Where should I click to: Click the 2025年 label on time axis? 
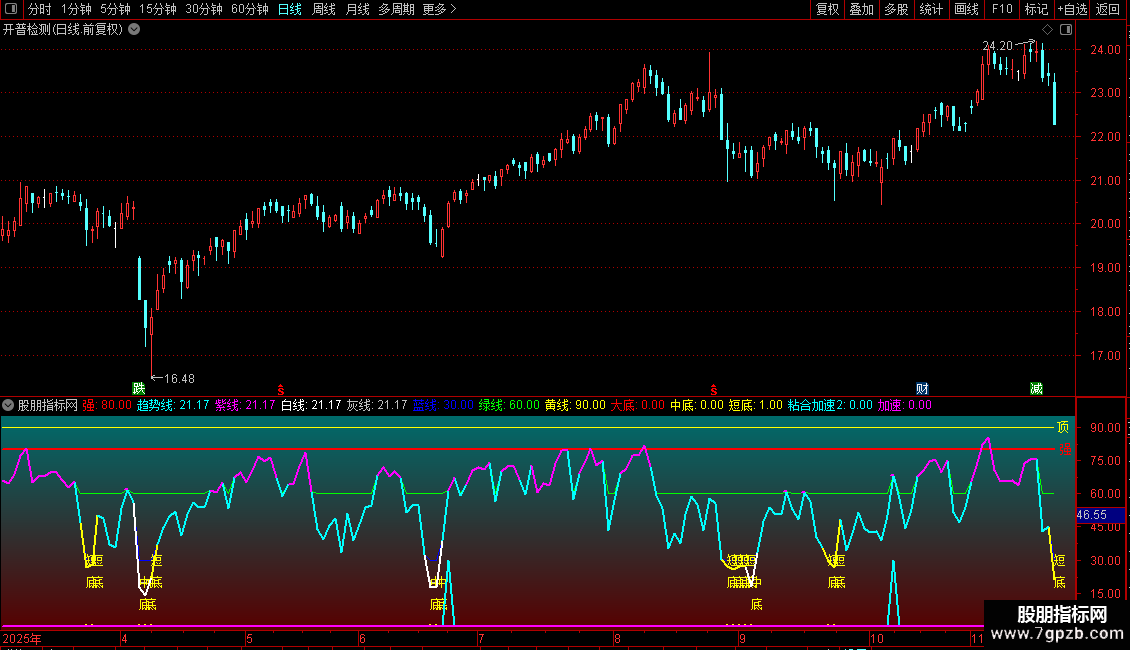tap(22, 638)
